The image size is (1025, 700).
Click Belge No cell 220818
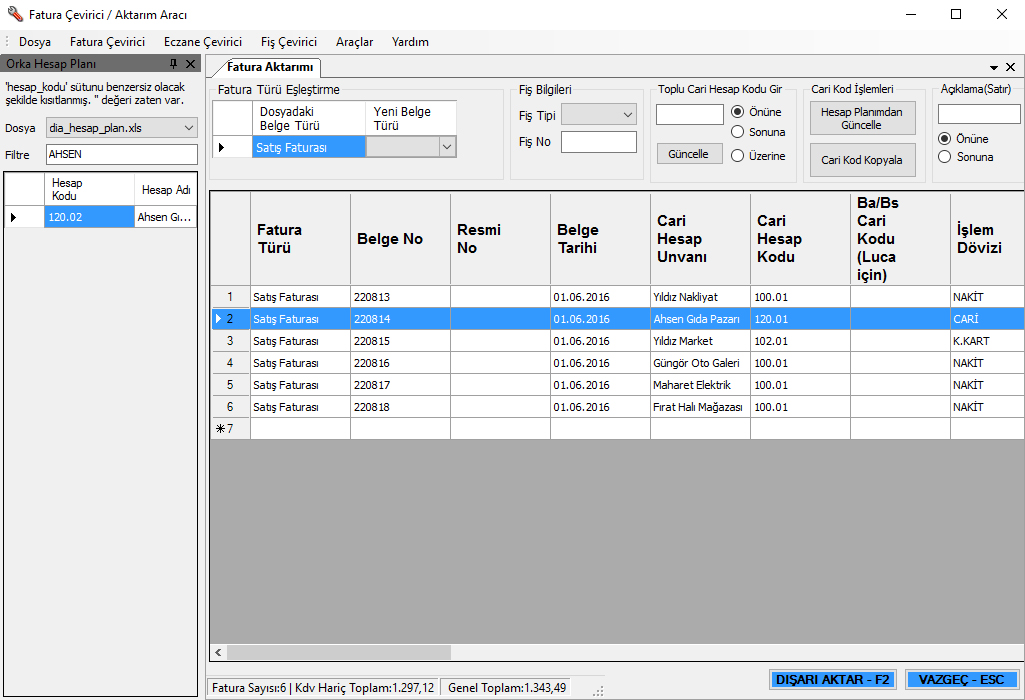point(400,407)
